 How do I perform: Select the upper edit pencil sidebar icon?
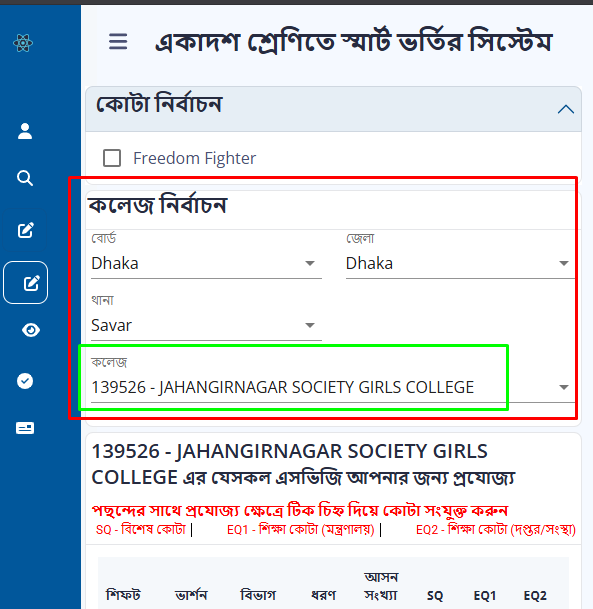pos(26,230)
